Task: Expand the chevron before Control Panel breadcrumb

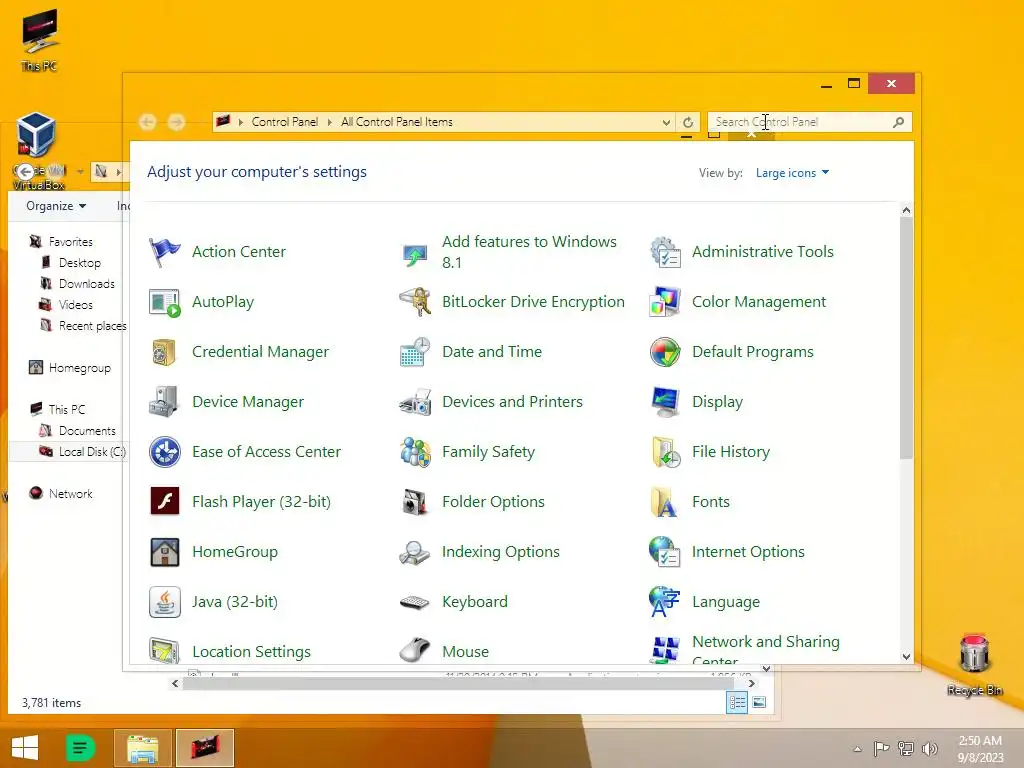Action: pos(241,122)
